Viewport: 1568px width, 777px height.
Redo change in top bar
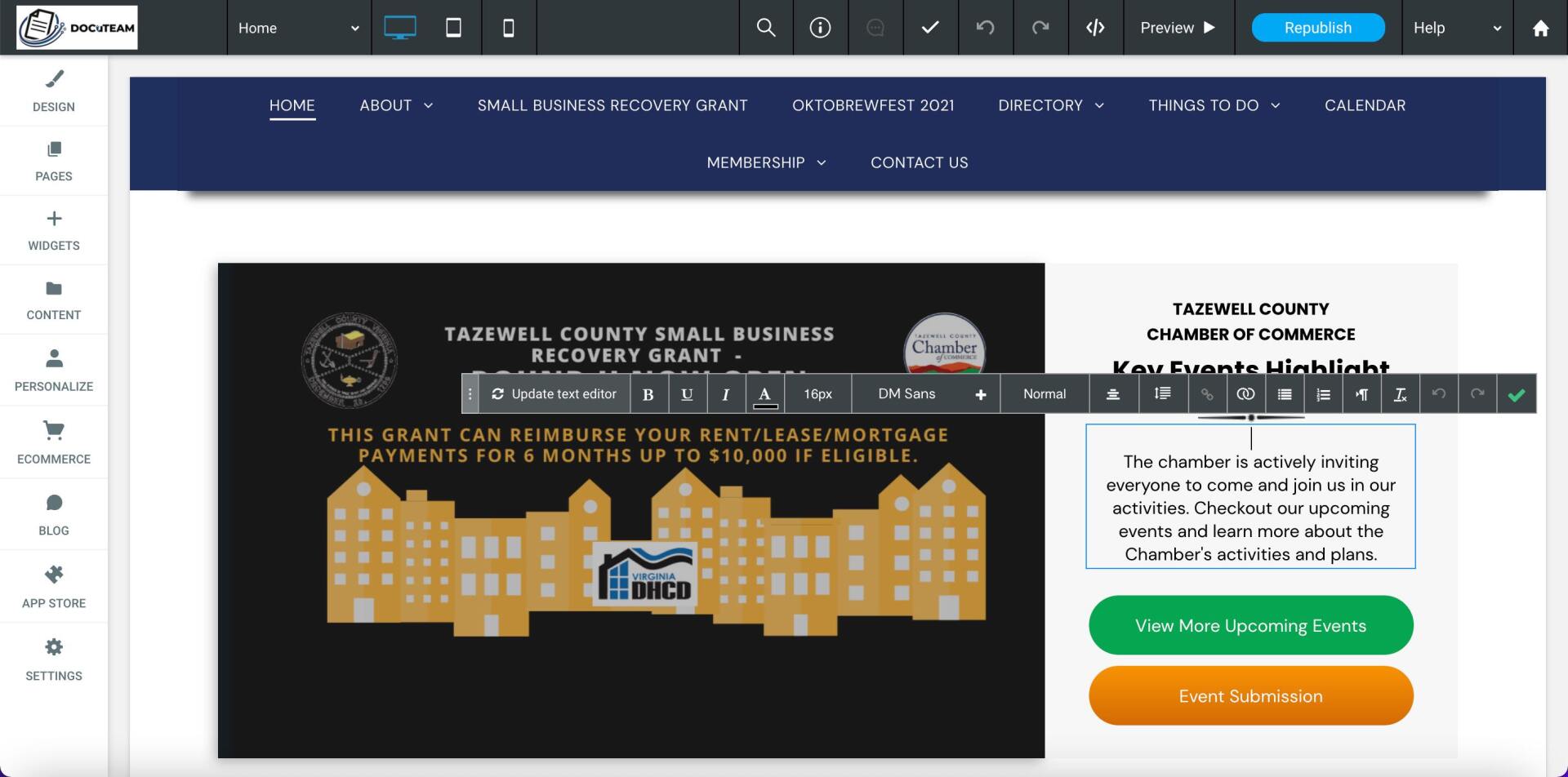click(1040, 28)
